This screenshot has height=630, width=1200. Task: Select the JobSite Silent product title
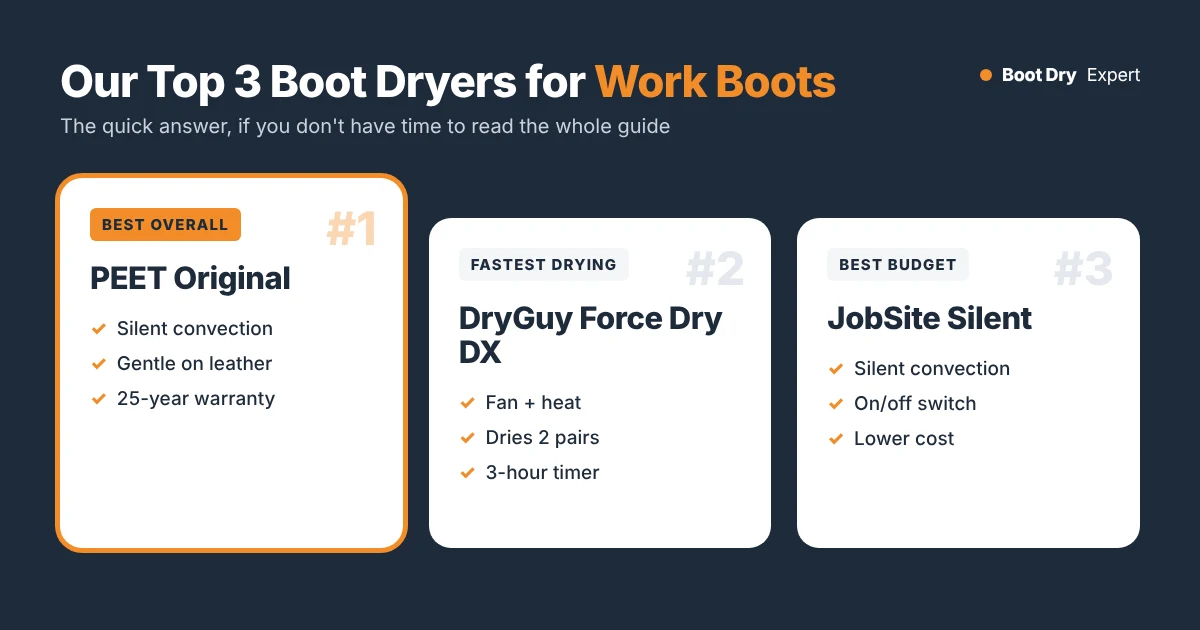tap(929, 318)
